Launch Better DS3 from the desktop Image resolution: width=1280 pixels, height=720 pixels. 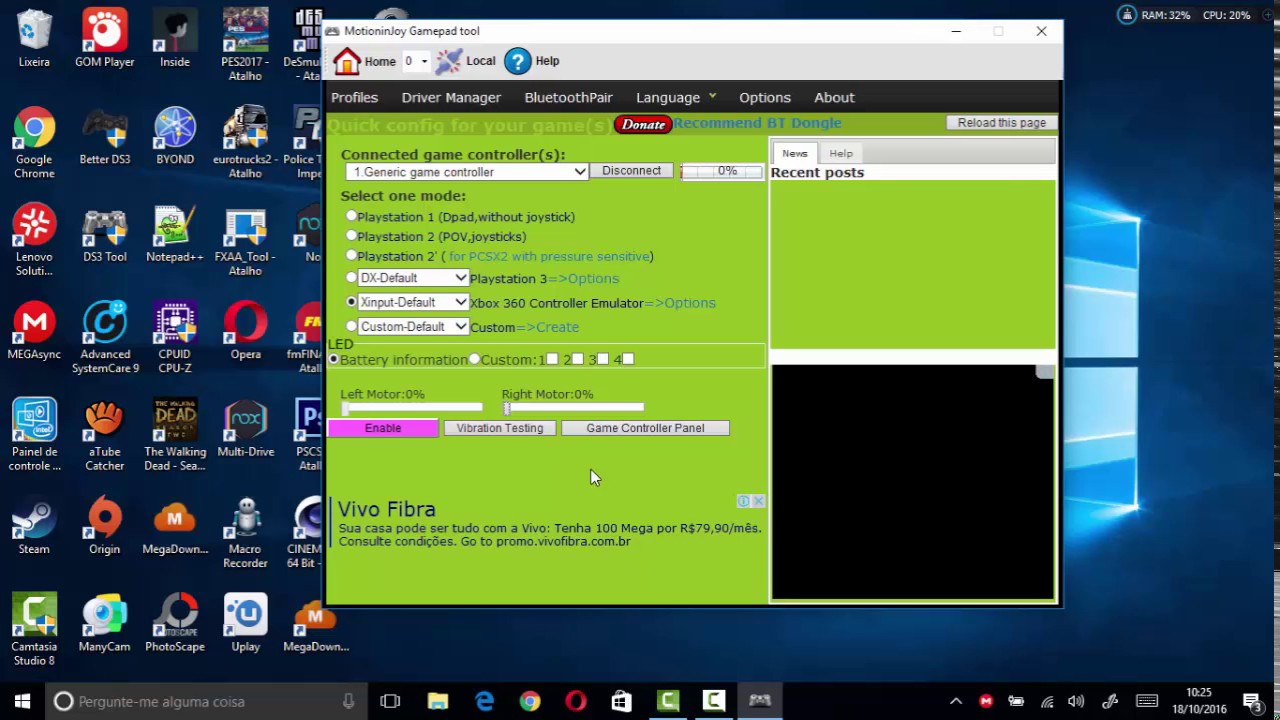point(104,136)
